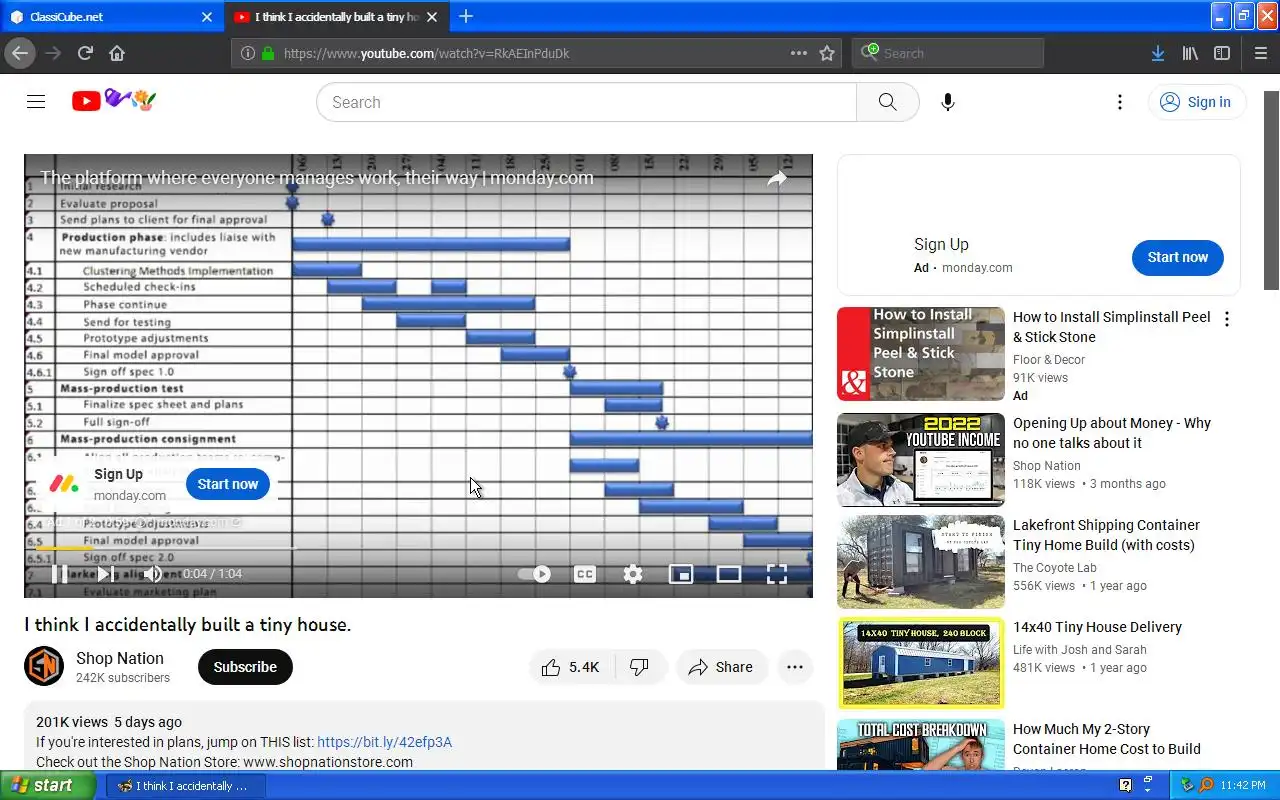Click Start now on the video overlay ad

click(x=228, y=484)
